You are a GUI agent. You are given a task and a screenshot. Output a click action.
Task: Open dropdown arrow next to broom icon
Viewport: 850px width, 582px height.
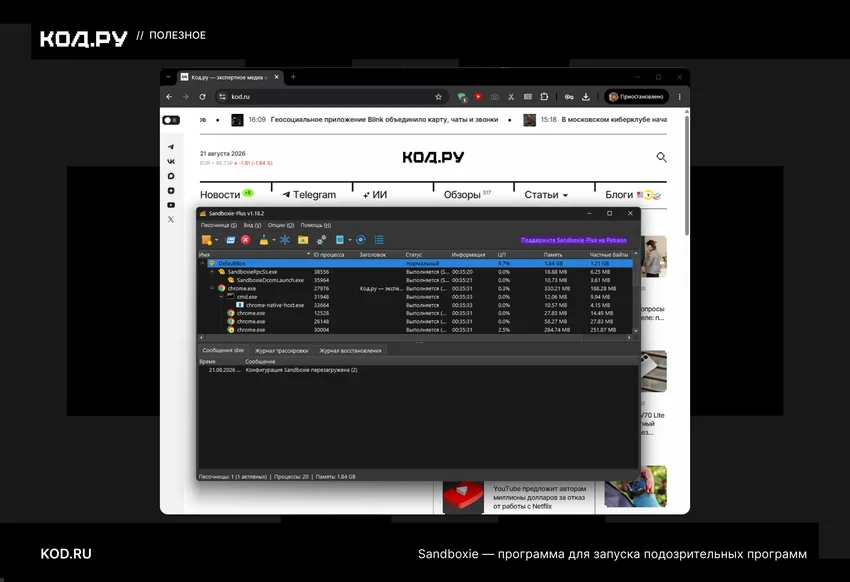[274, 240]
